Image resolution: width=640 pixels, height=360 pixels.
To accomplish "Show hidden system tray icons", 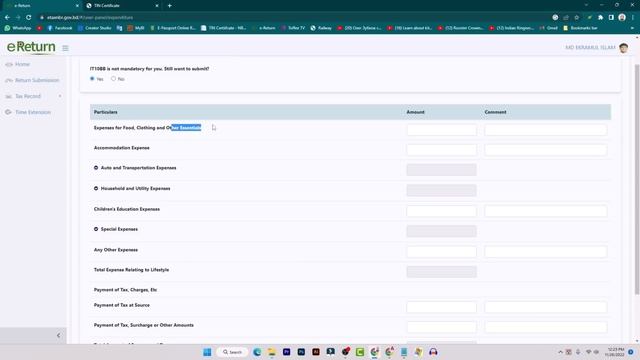I will 560,352.
